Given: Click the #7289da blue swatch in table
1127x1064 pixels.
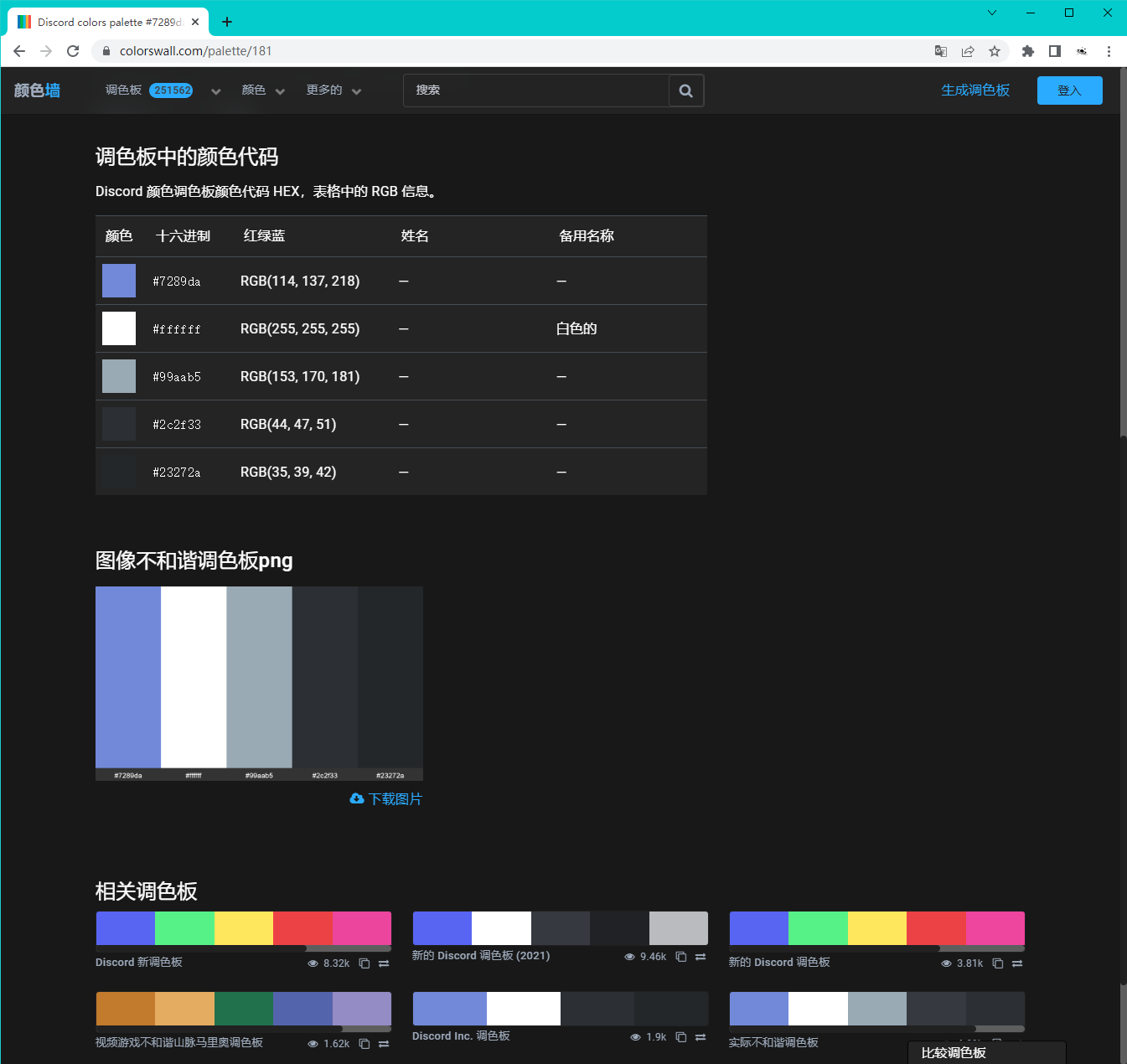Looking at the screenshot, I should point(119,281).
